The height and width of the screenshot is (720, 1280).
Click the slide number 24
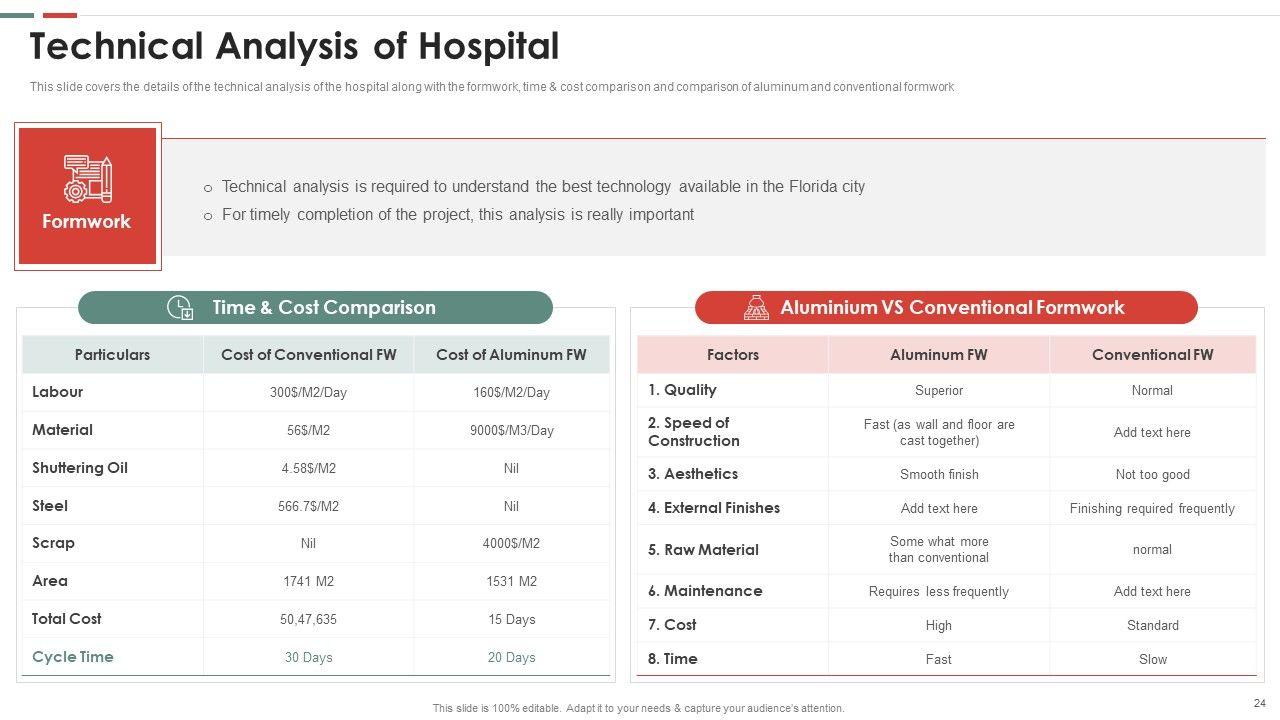point(1258,704)
